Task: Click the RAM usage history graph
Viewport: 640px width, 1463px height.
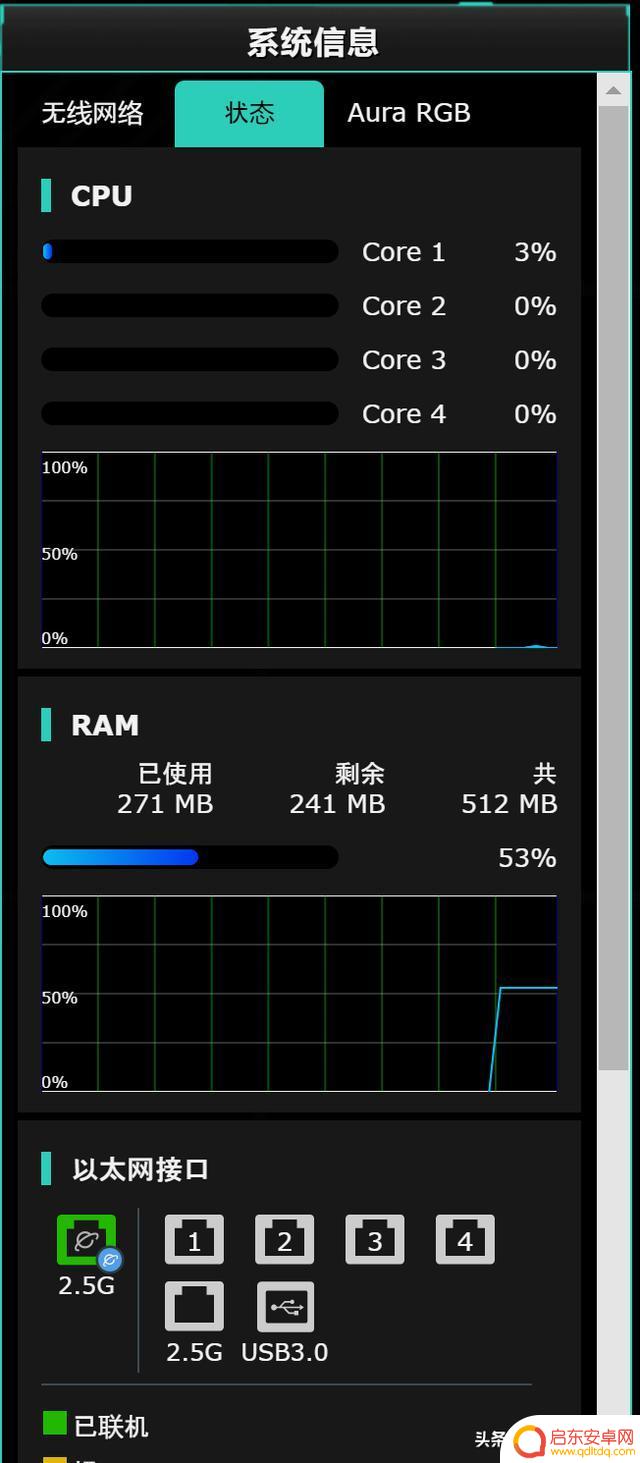Action: point(299,993)
